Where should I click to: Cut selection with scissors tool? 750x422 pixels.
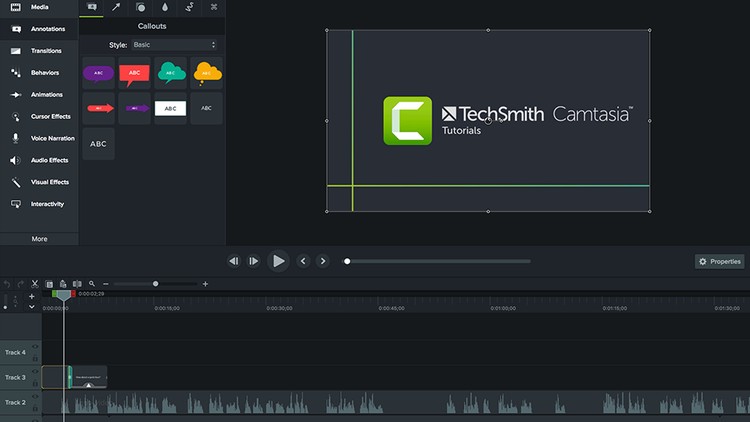tap(34, 284)
